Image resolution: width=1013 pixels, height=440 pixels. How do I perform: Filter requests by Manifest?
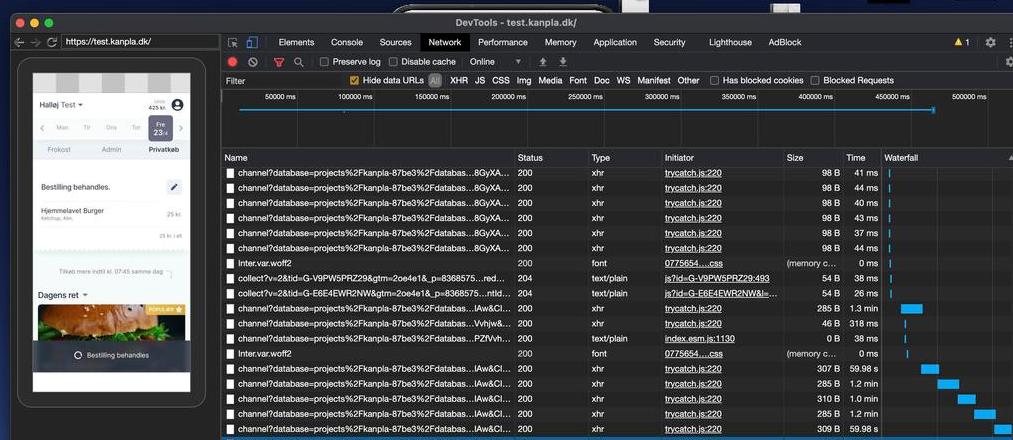click(654, 81)
